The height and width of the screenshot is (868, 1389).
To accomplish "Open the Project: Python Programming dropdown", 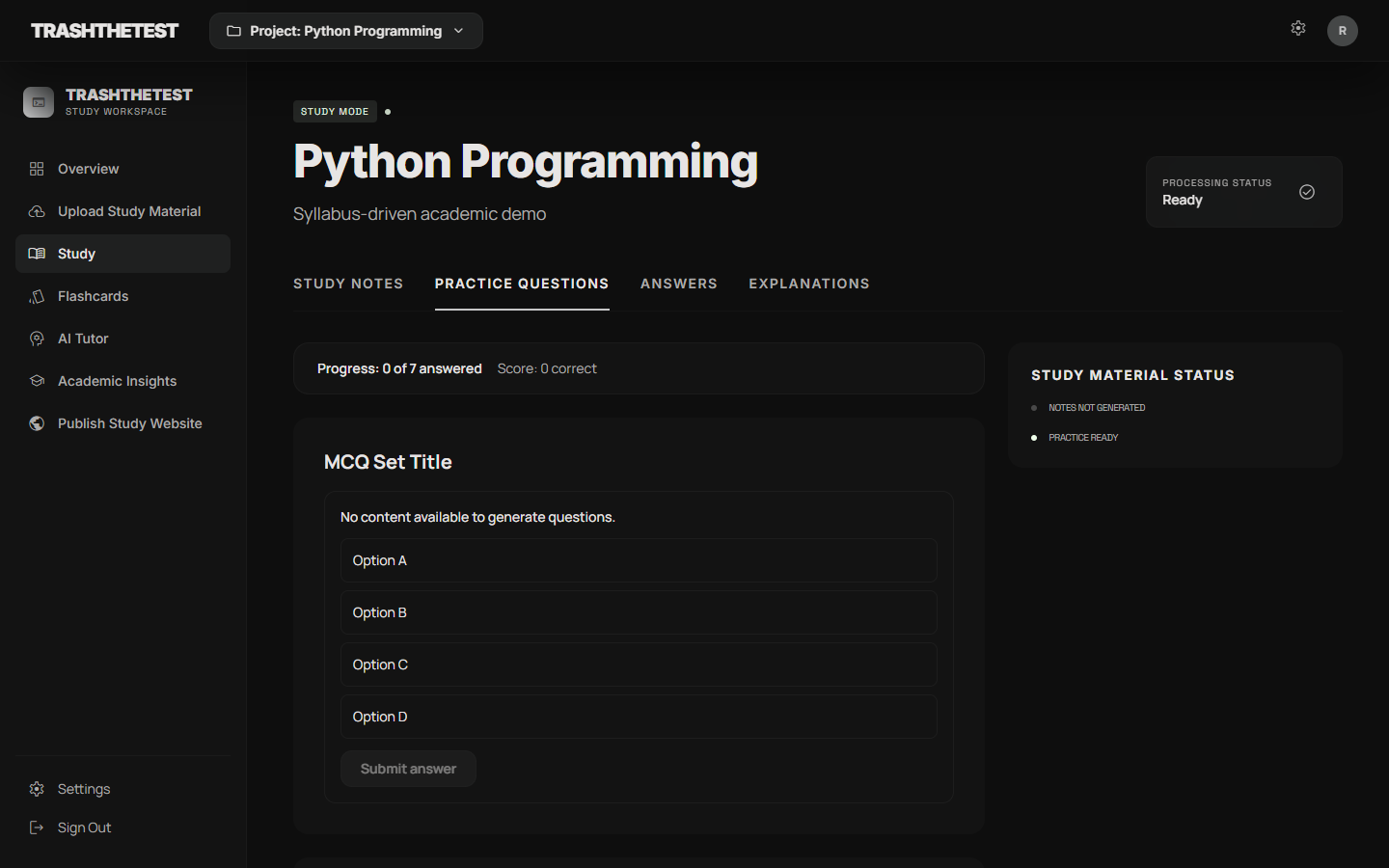I will pos(346,31).
